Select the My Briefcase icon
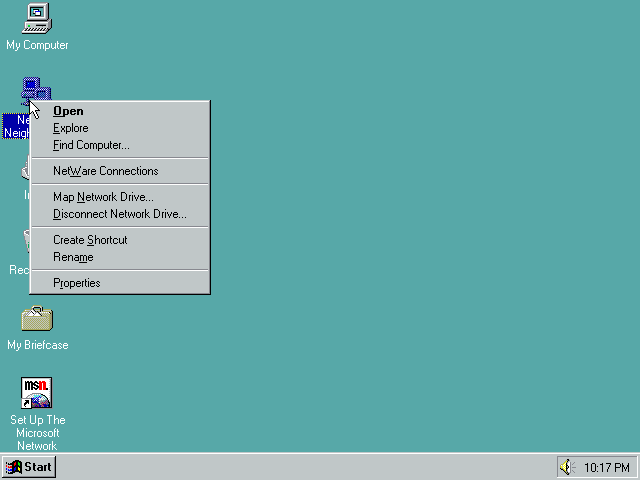 (37, 318)
